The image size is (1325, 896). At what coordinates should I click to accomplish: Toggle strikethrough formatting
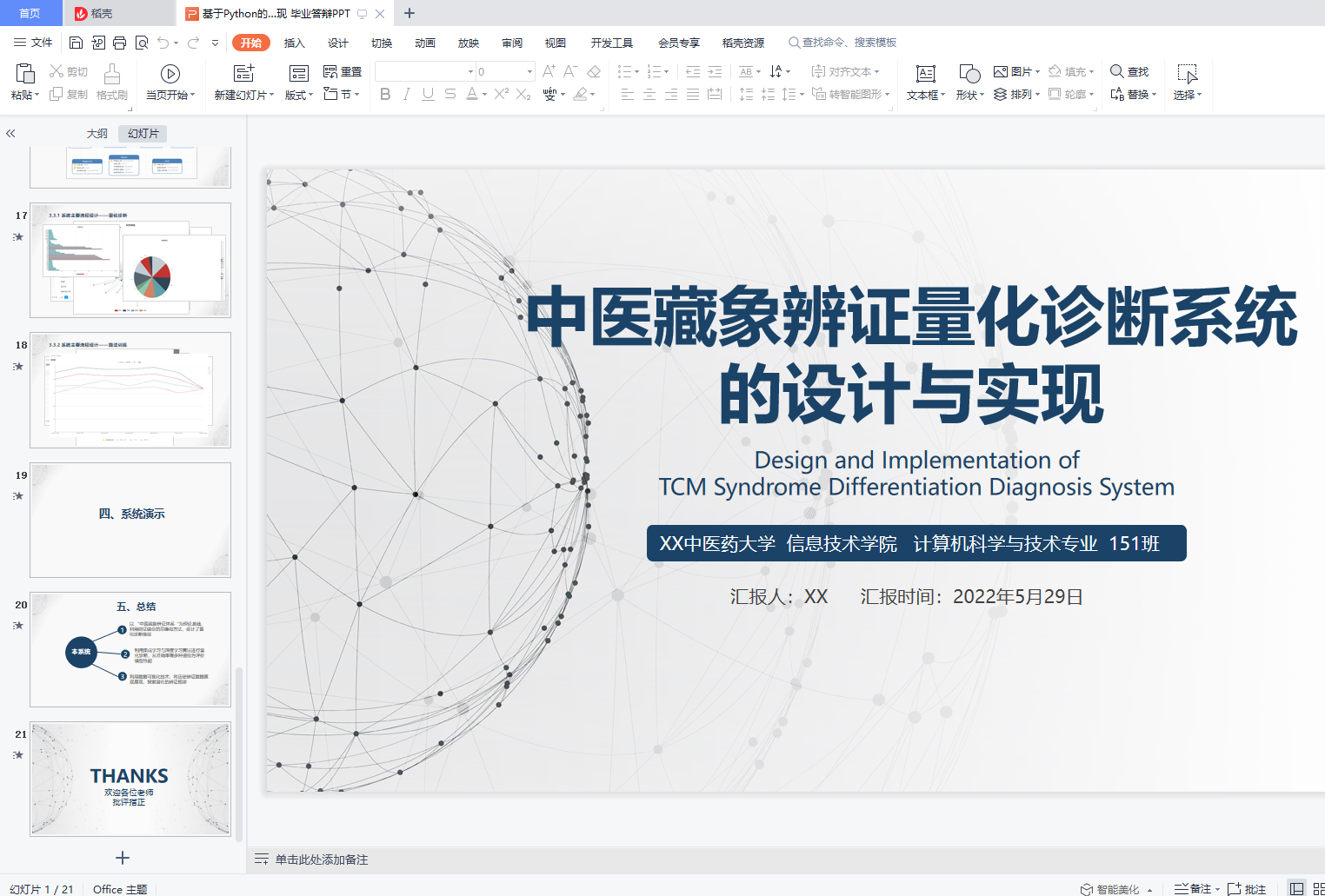449,94
